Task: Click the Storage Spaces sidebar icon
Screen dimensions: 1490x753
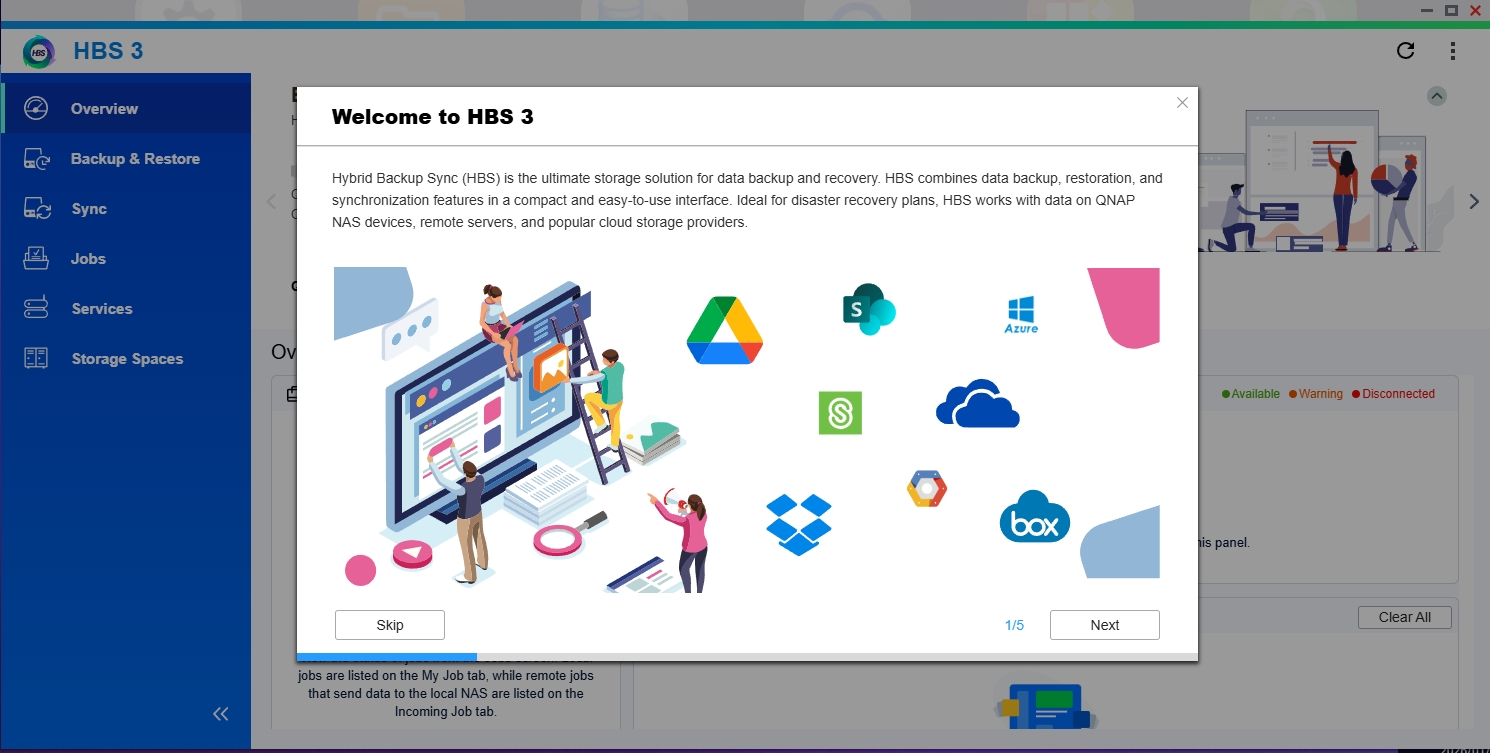Action: click(x=36, y=358)
